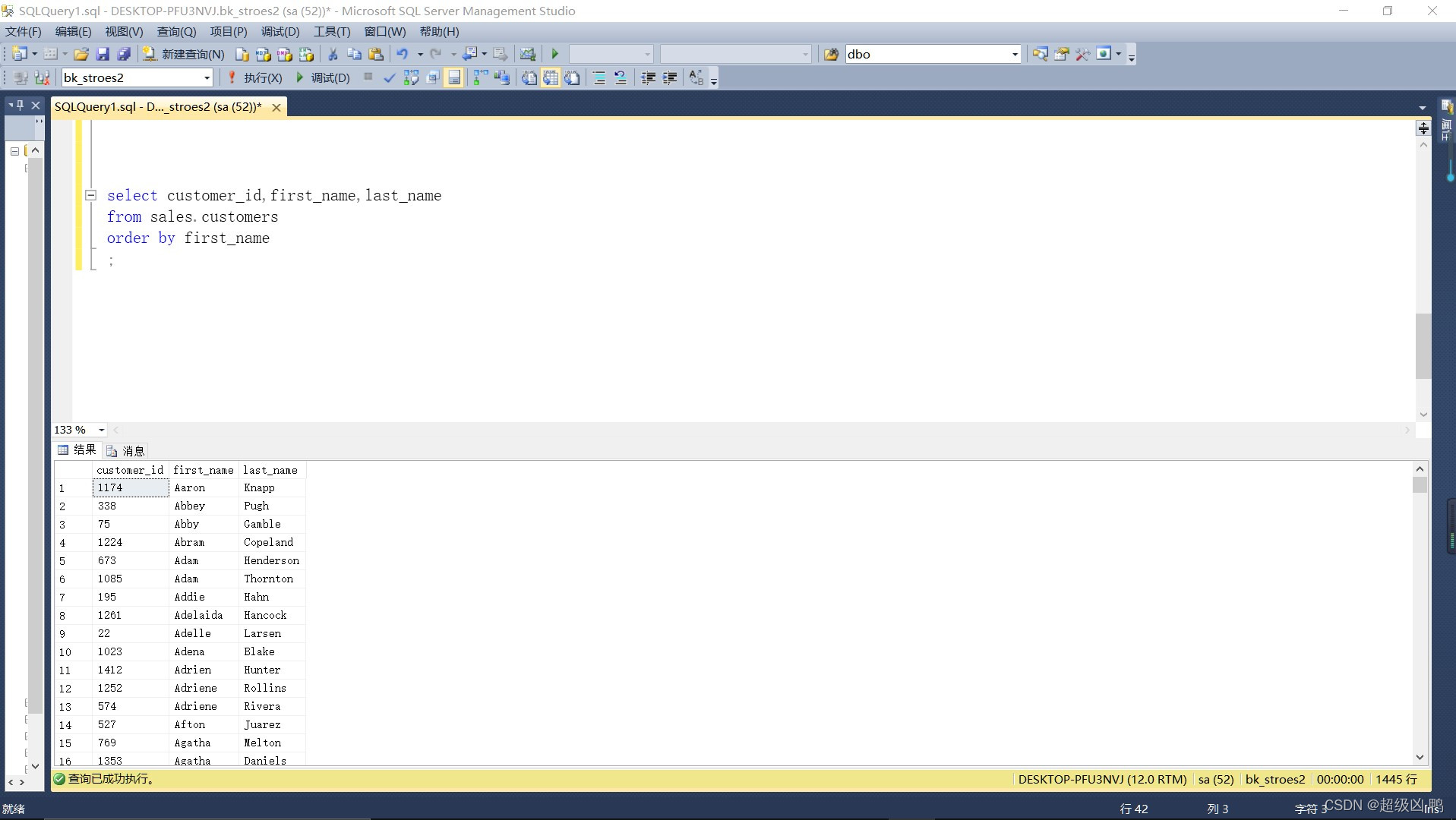Open the Edit (编辑) menu
Viewport: 1456px width, 820px height.
click(73, 32)
